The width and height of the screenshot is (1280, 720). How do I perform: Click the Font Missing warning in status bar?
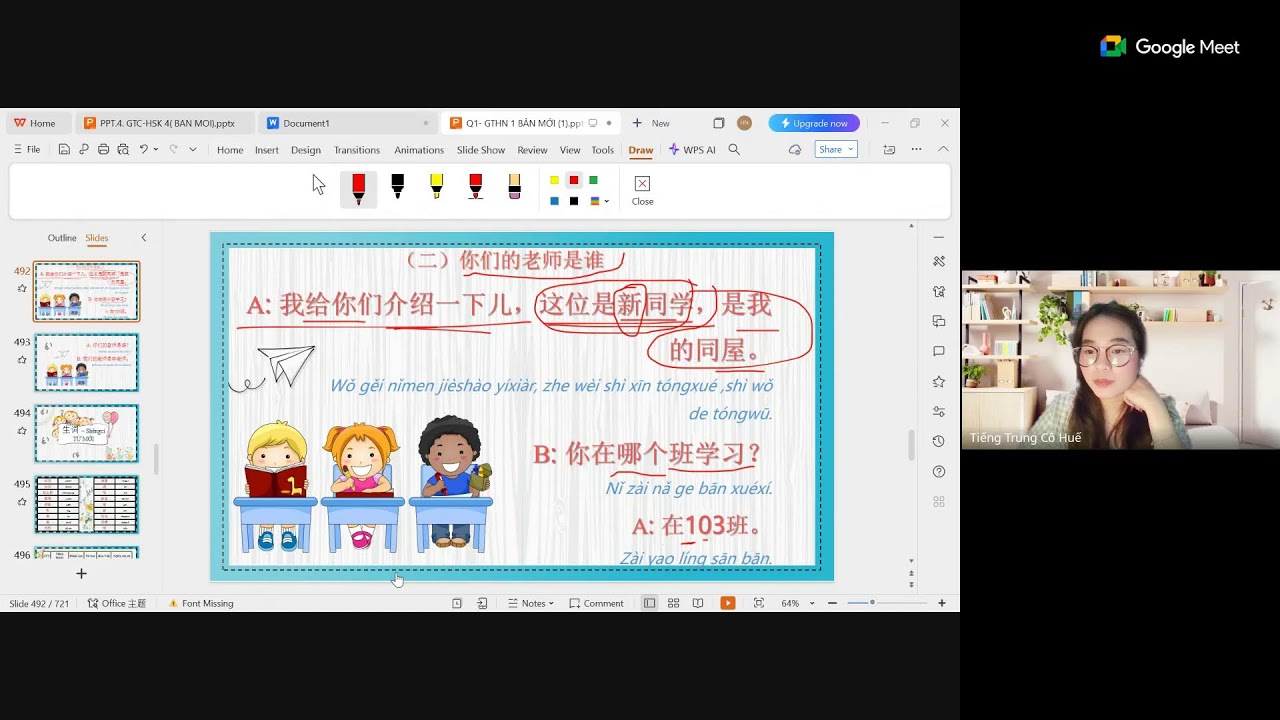tap(201, 603)
